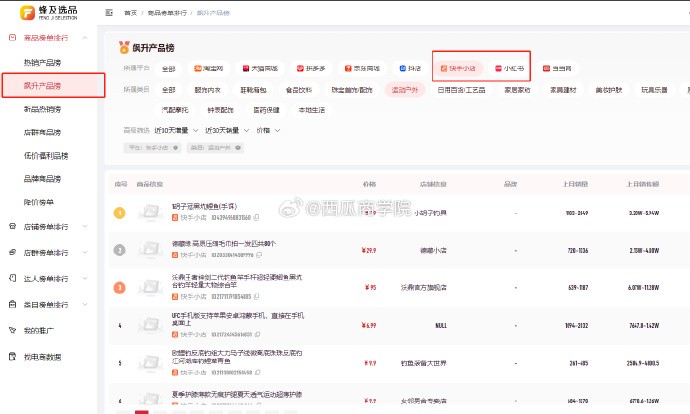Screen dimensions: 690x414
Task: Open the rank 3 fishing rod thumbnail
Action: coord(150,287)
